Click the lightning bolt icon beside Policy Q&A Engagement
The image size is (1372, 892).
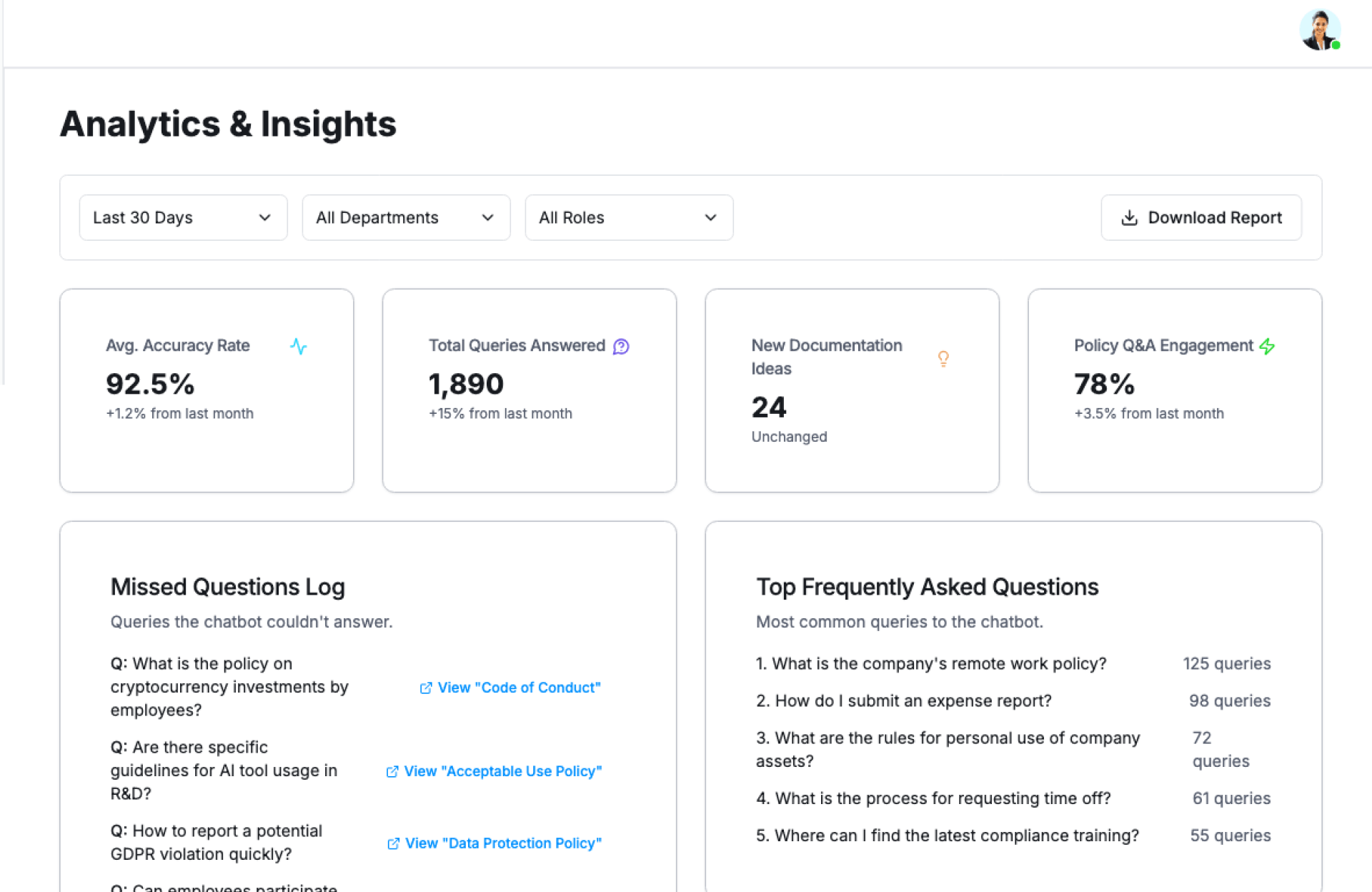pos(1267,347)
